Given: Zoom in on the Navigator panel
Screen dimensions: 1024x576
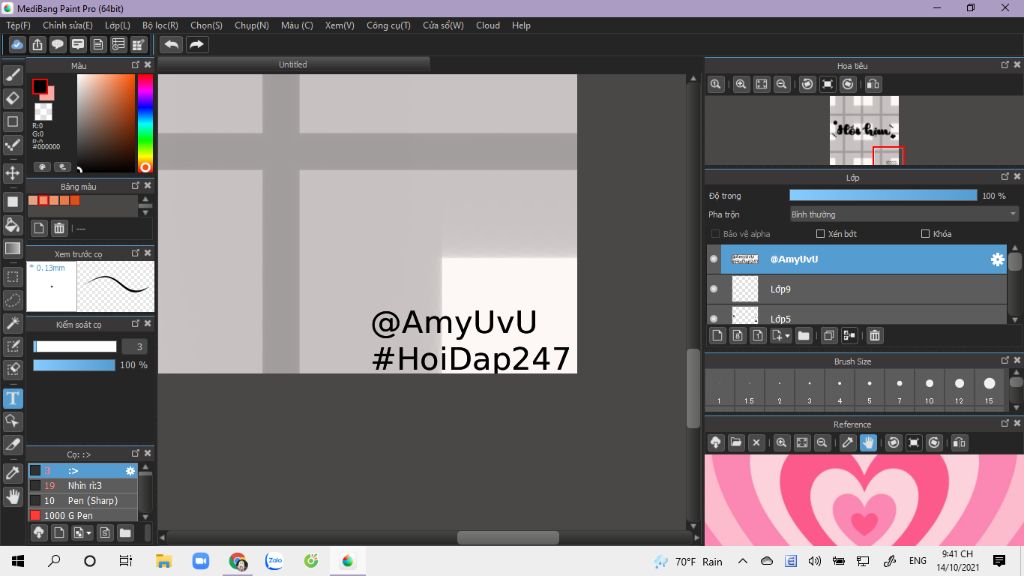Looking at the screenshot, I should coord(741,84).
